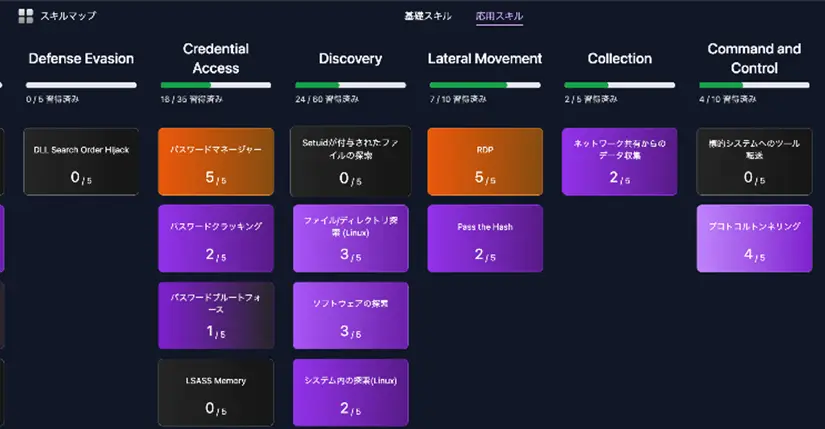This screenshot has height=429, width=825.
Task: Open the ソフトウェアの探索 skill card
Action: coord(350,316)
